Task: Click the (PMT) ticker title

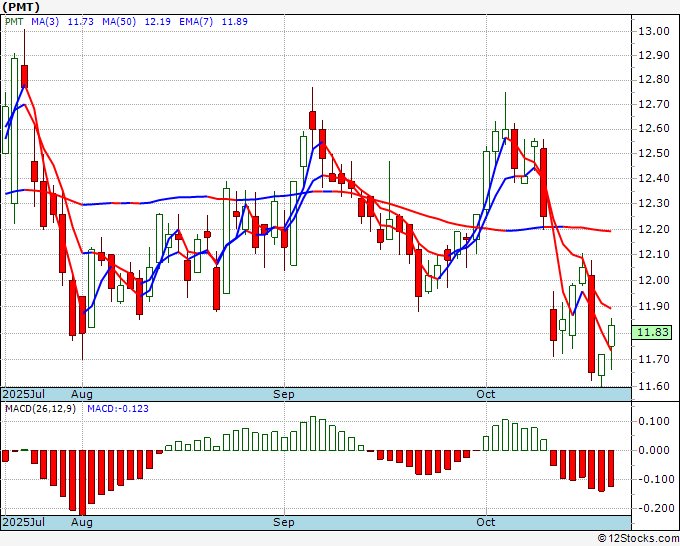Action: pos(21,7)
